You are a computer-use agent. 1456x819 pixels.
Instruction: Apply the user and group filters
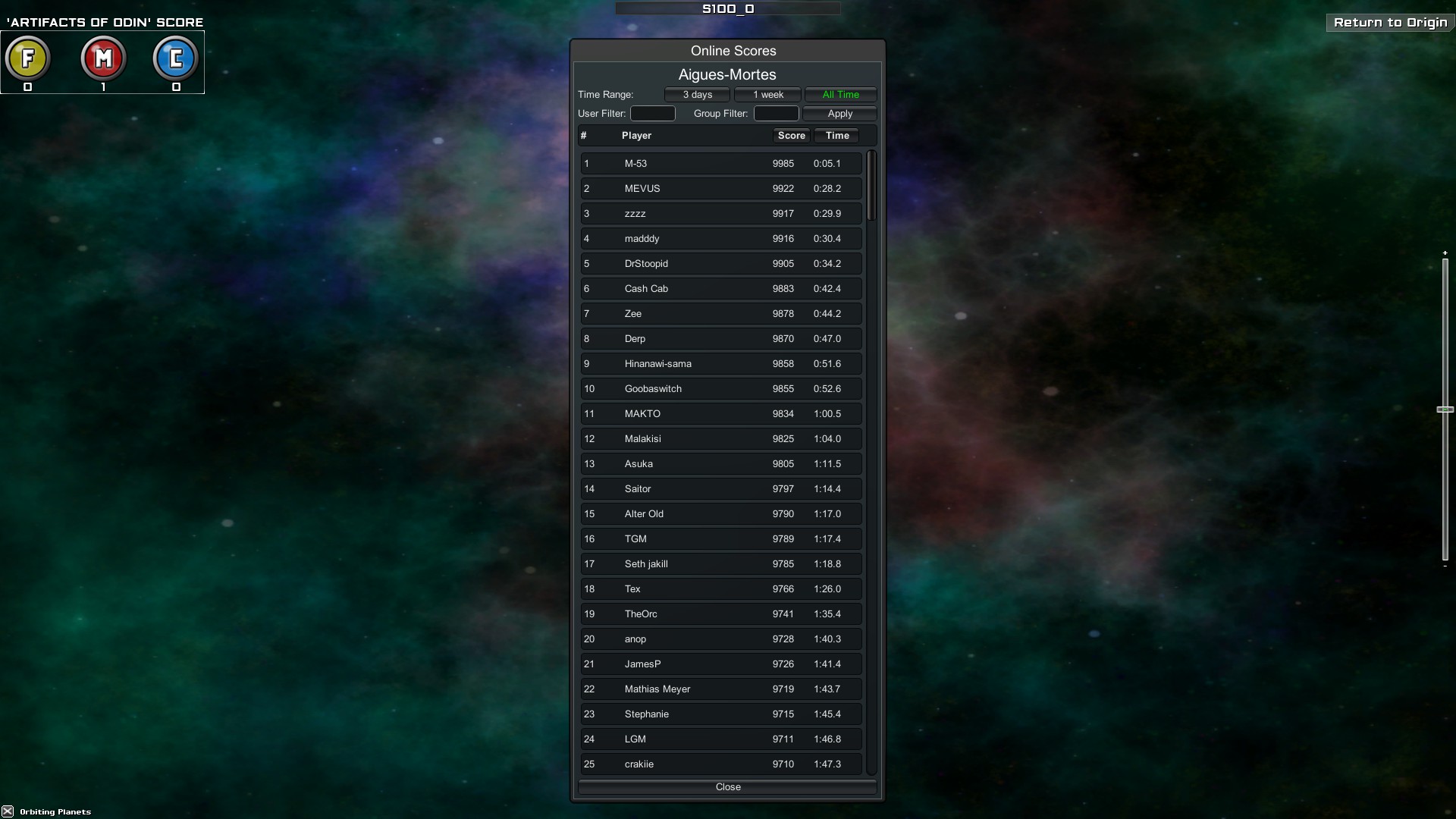839,114
